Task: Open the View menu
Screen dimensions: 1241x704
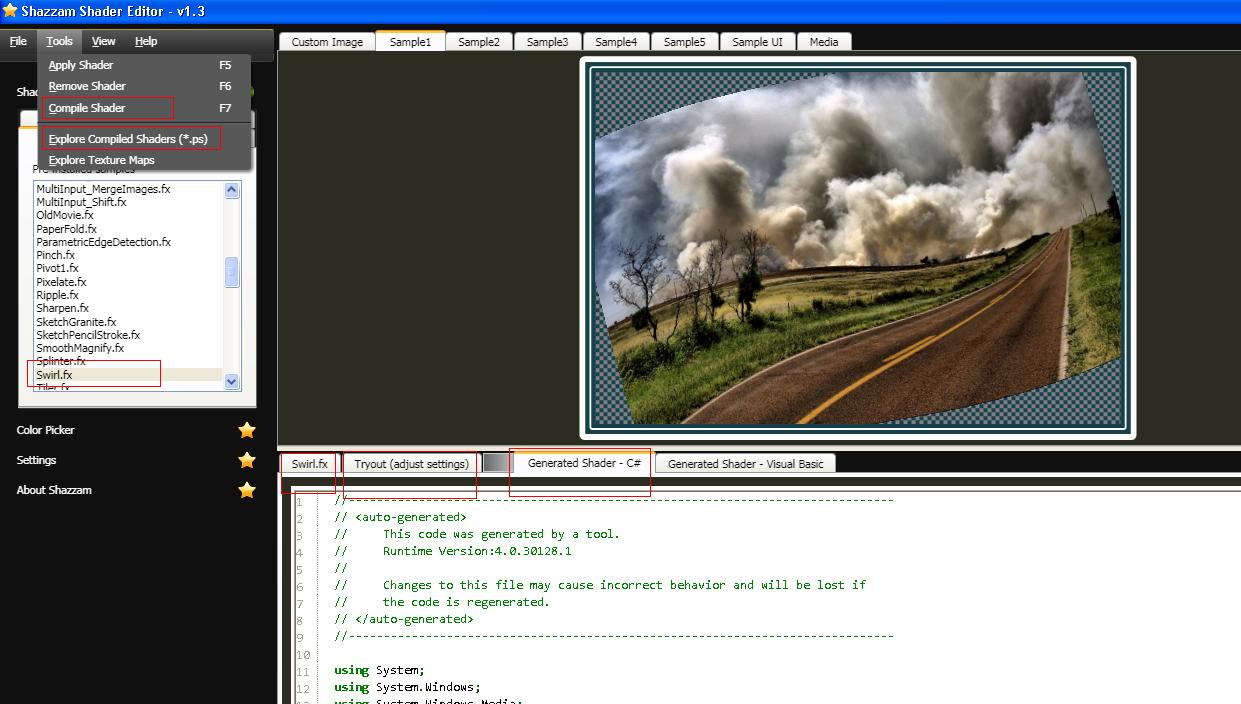Action: point(103,41)
